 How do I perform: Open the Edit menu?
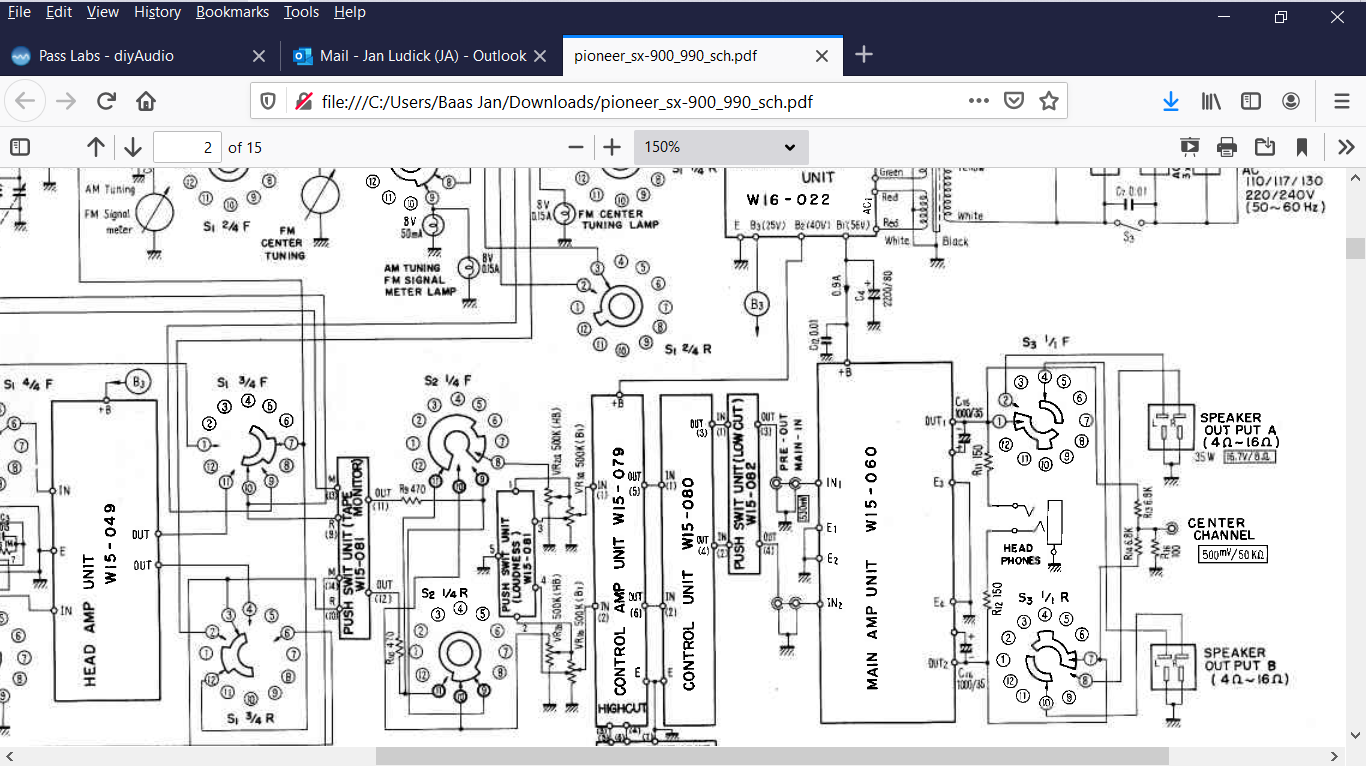click(x=59, y=12)
